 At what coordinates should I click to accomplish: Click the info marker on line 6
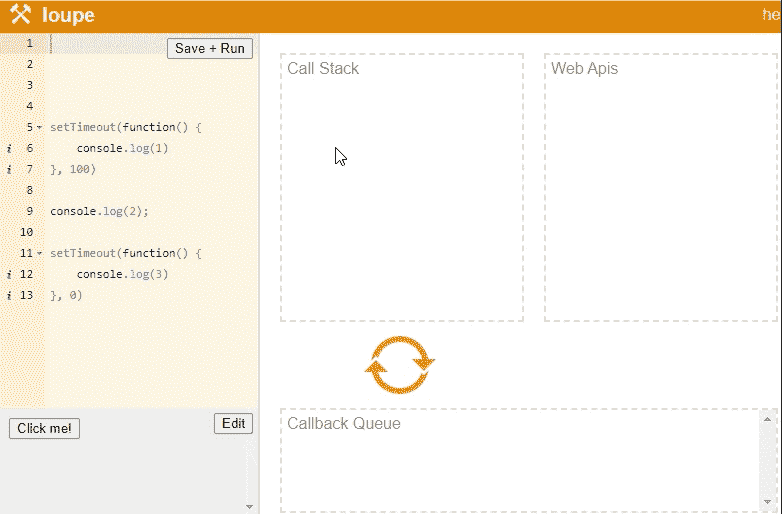coord(9,148)
